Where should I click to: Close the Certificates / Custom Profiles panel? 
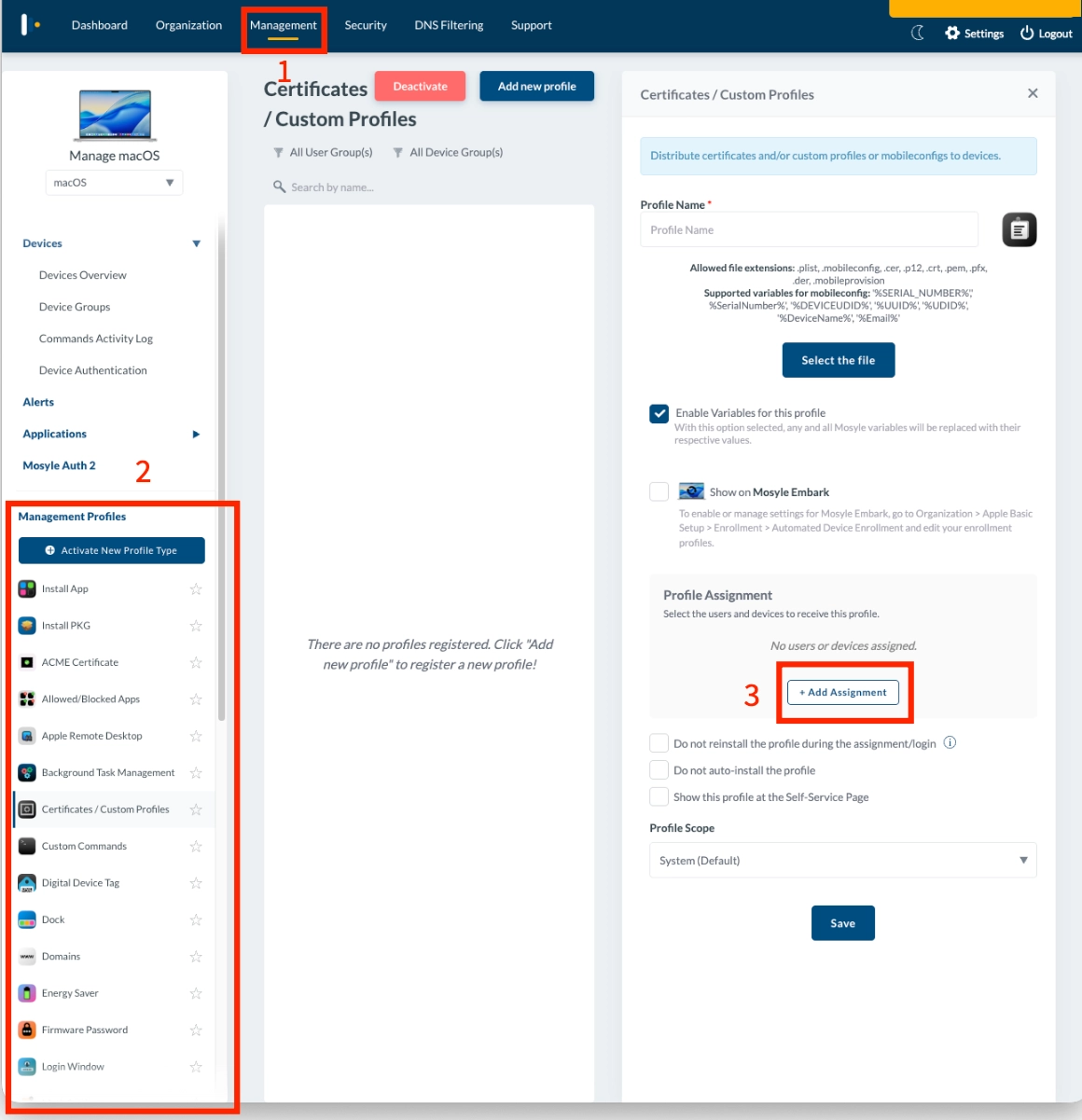coord(1033,93)
